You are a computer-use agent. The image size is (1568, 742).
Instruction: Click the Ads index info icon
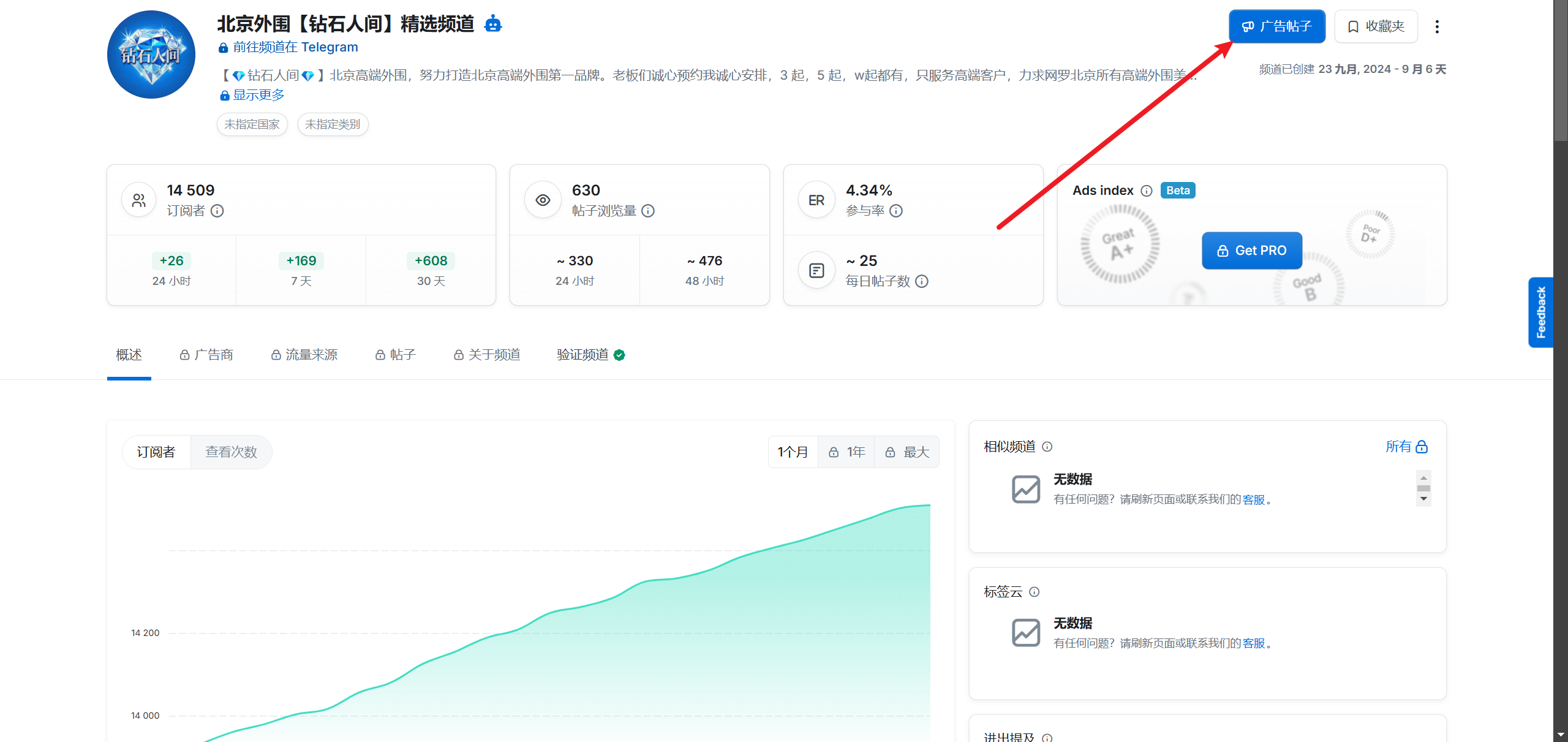coord(1147,191)
